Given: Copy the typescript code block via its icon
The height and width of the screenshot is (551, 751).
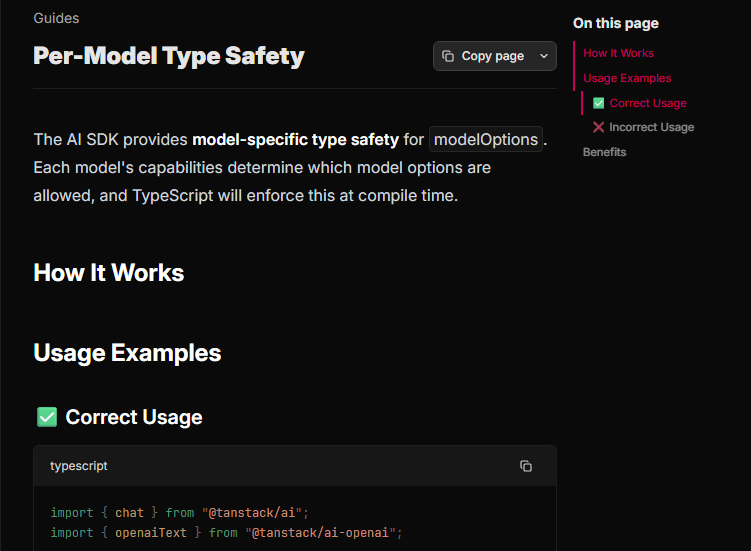Looking at the screenshot, I should [526, 466].
